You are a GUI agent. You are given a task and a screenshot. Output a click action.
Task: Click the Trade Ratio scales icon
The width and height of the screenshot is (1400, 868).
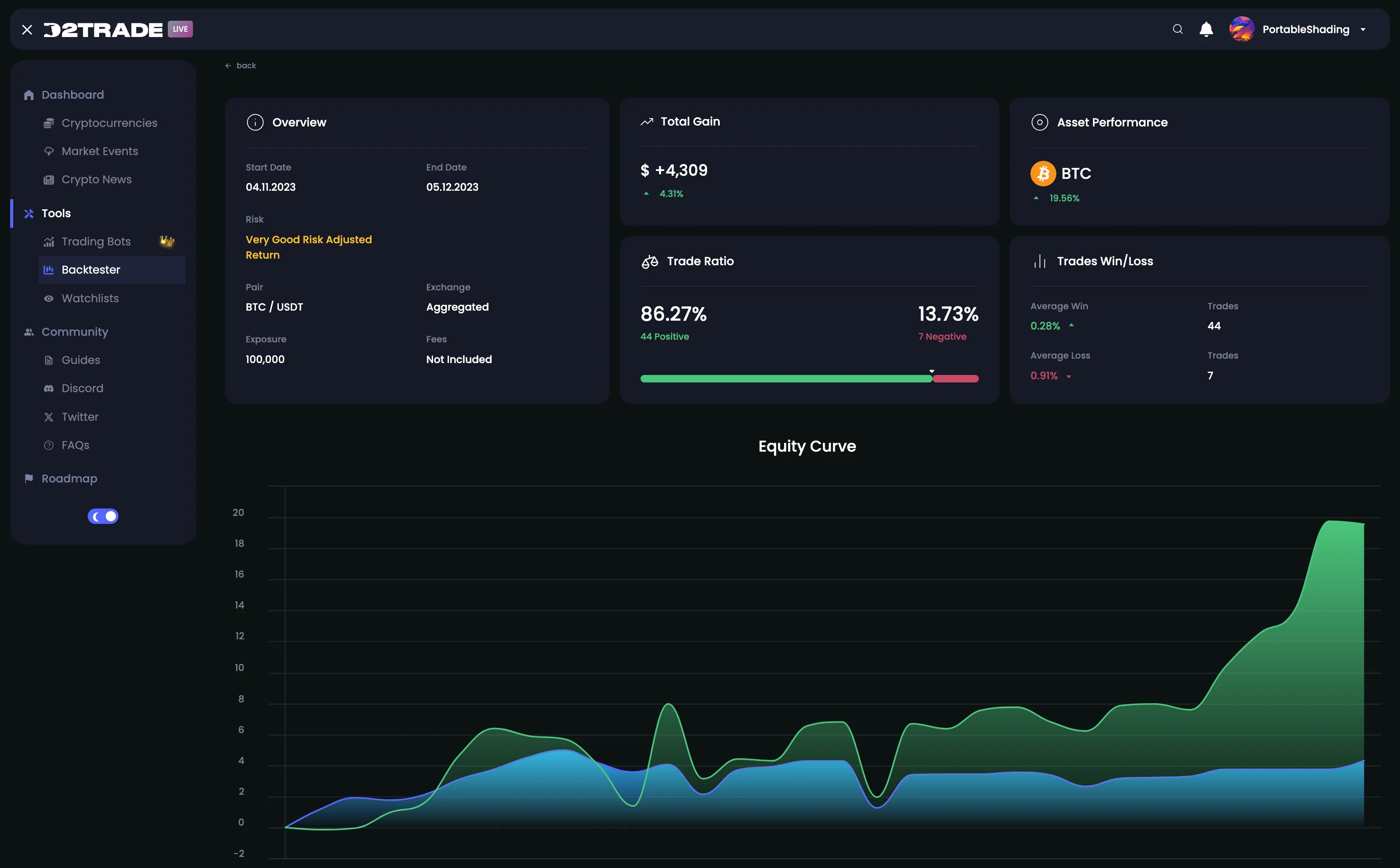pyautogui.click(x=649, y=261)
